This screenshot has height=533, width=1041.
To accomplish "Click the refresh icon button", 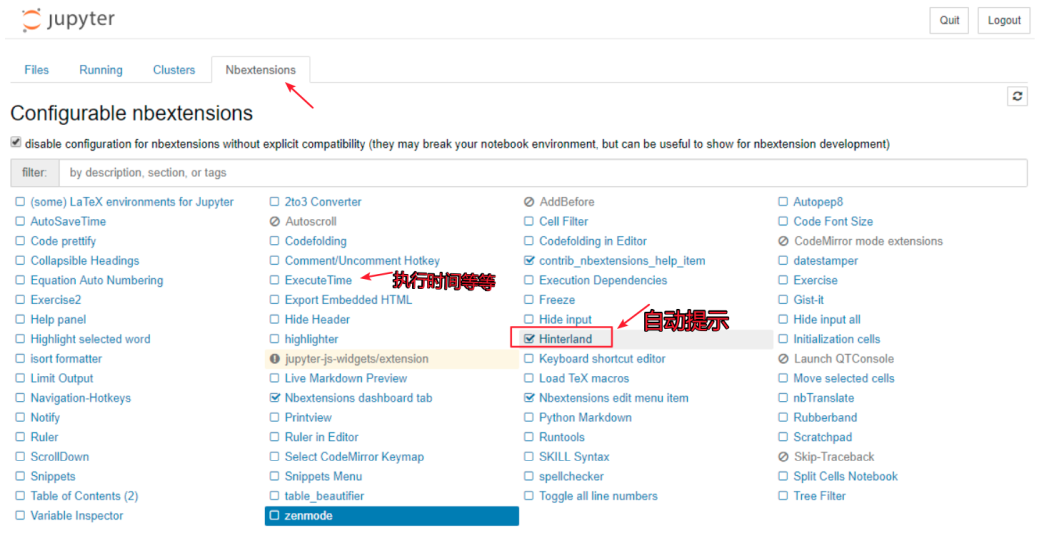I will (1017, 96).
